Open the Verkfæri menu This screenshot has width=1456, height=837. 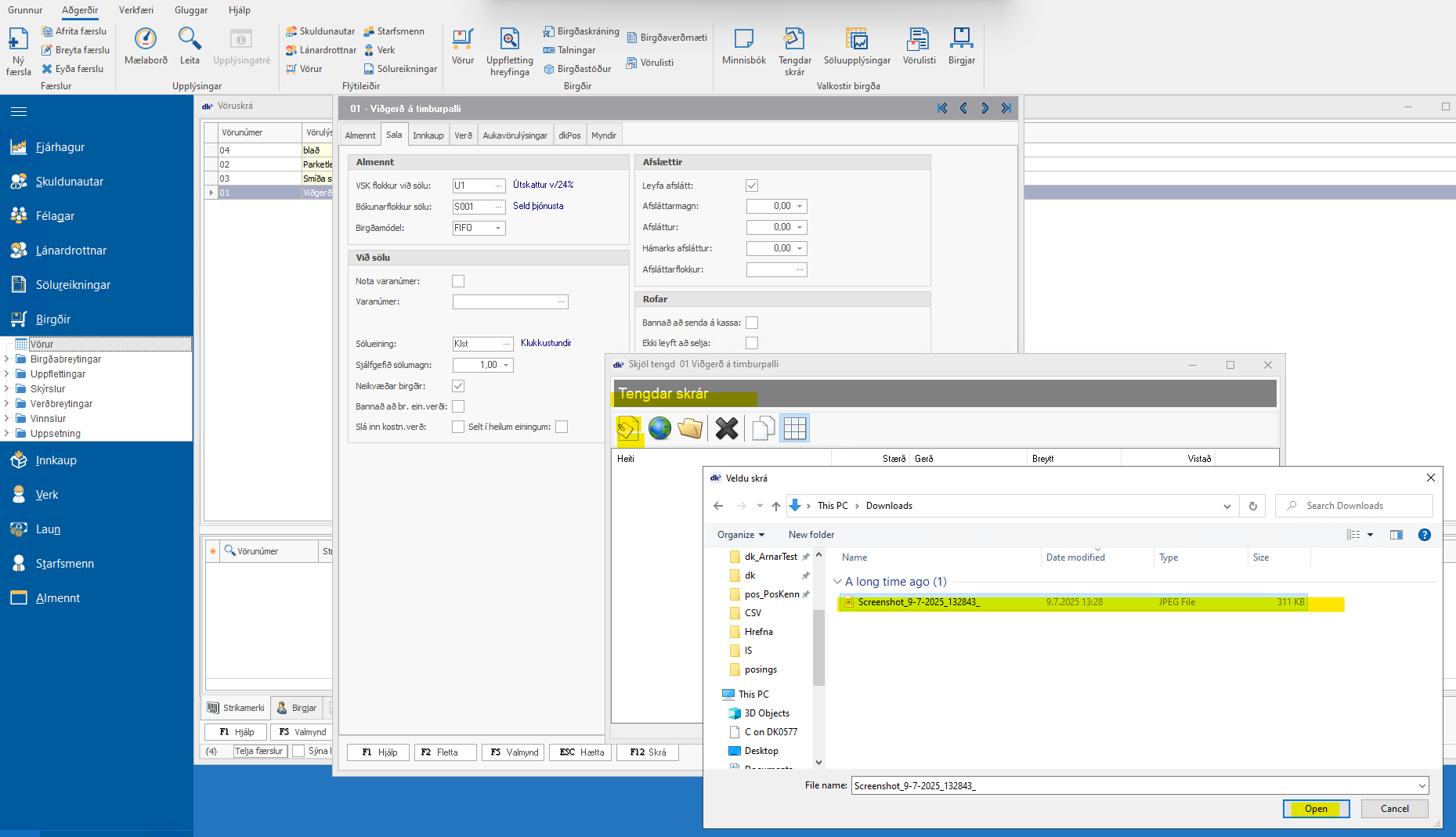[135, 10]
